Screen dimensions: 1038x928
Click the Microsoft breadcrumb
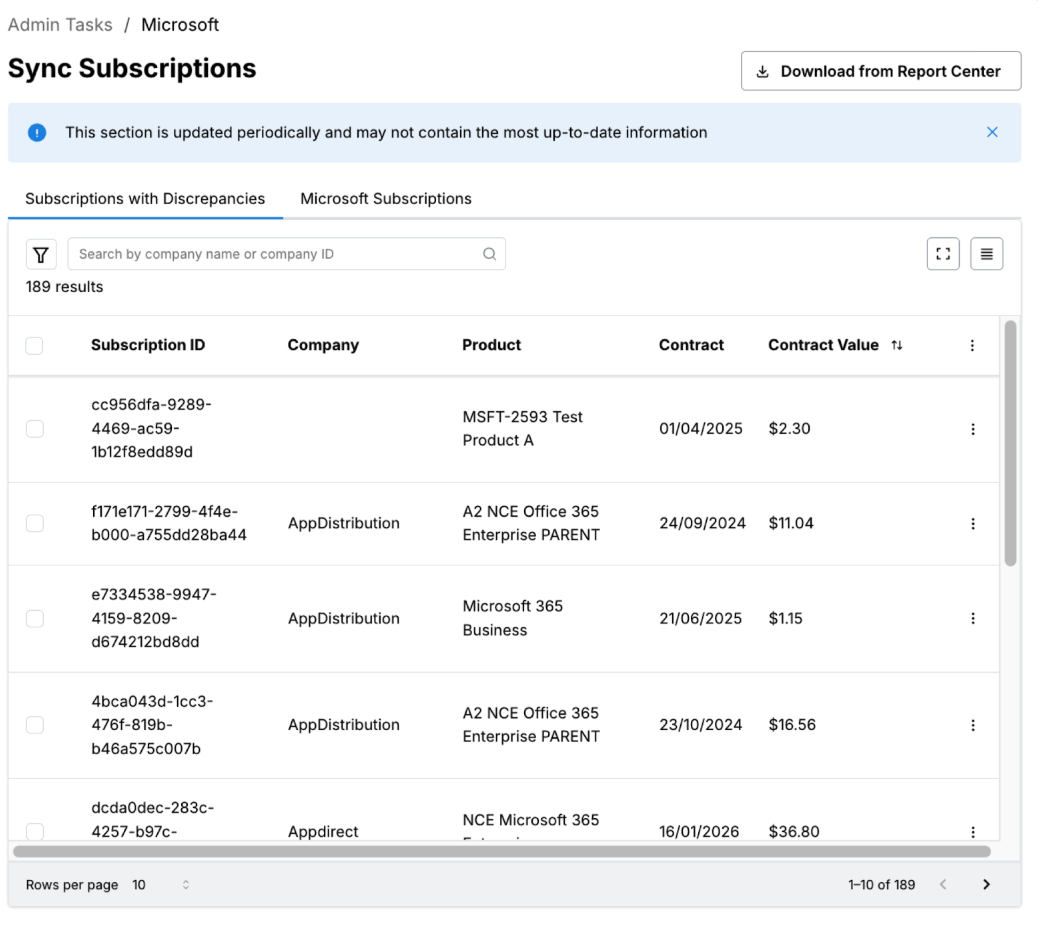180,24
